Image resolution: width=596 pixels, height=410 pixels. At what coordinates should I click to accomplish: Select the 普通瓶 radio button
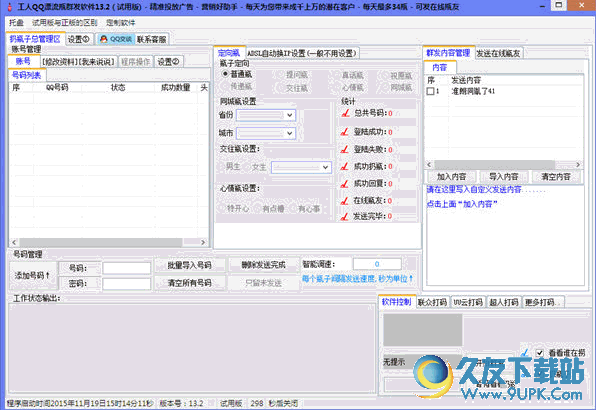pos(225,74)
